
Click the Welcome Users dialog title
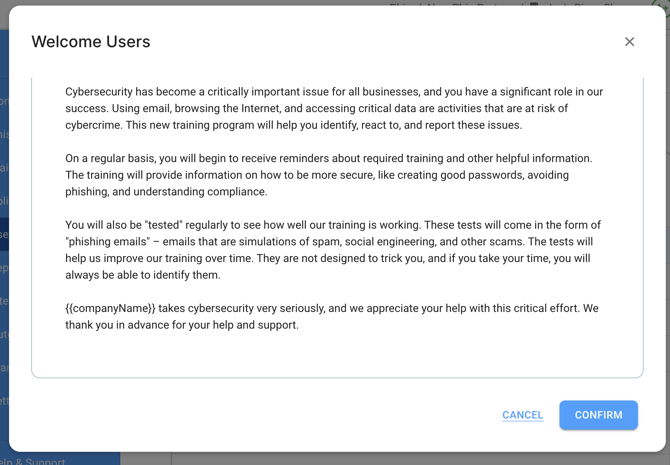tap(91, 41)
